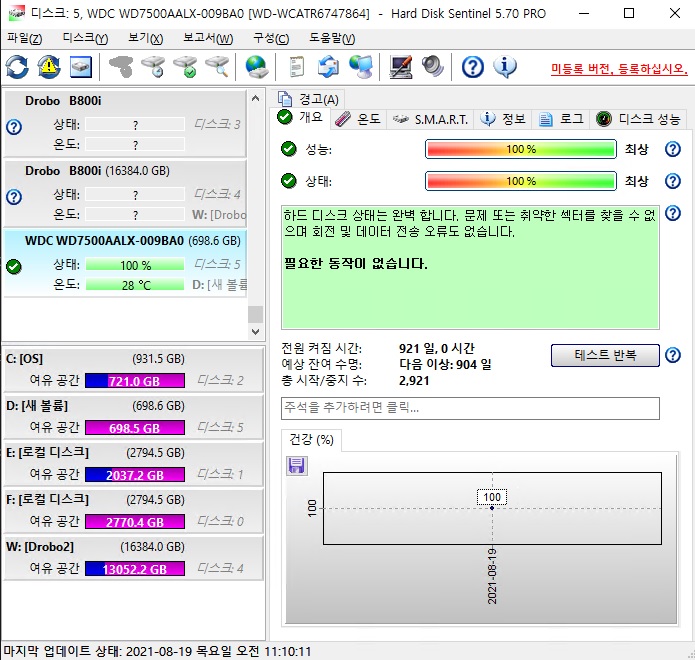This screenshot has width=695, height=660.
Task: Click the toolbar info about icon
Action: tap(504, 67)
